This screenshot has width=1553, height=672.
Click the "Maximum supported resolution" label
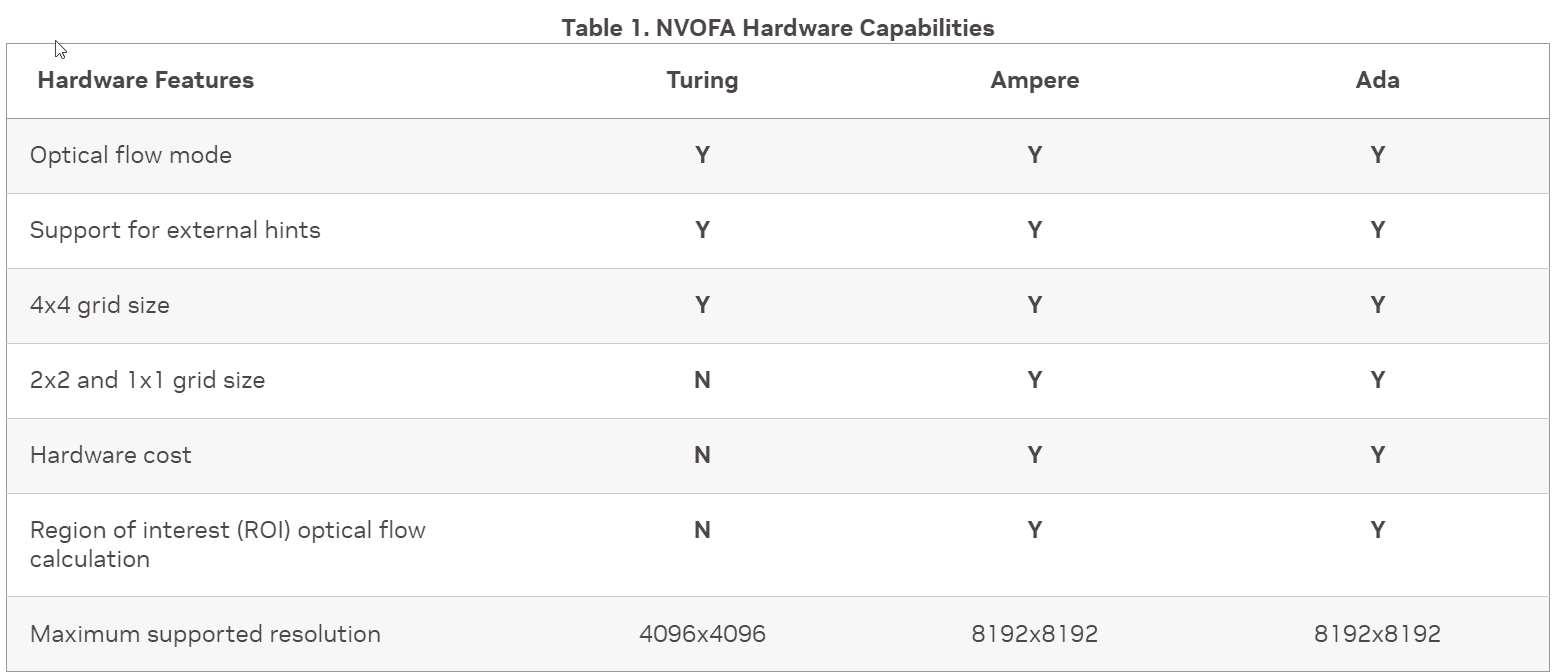point(205,634)
